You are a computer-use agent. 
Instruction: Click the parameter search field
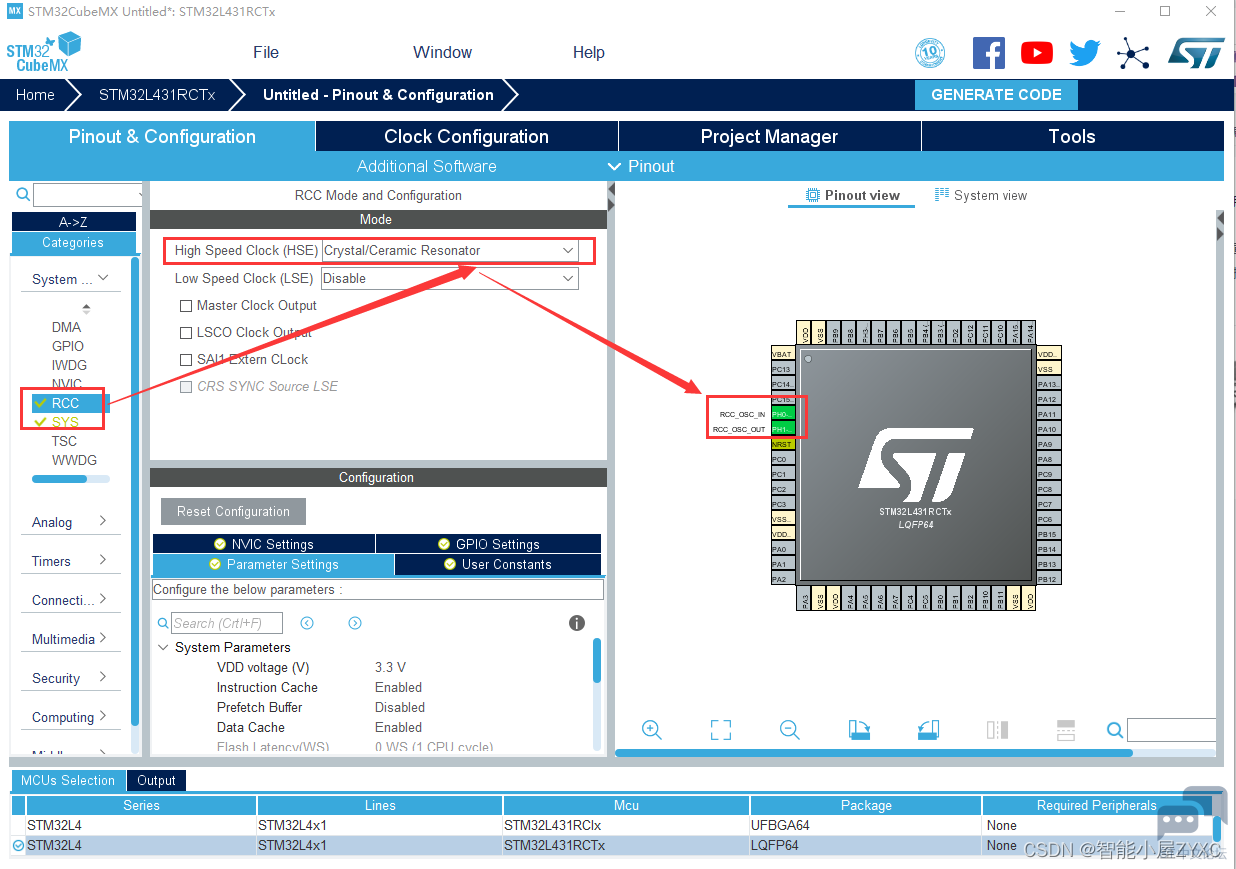pos(227,623)
